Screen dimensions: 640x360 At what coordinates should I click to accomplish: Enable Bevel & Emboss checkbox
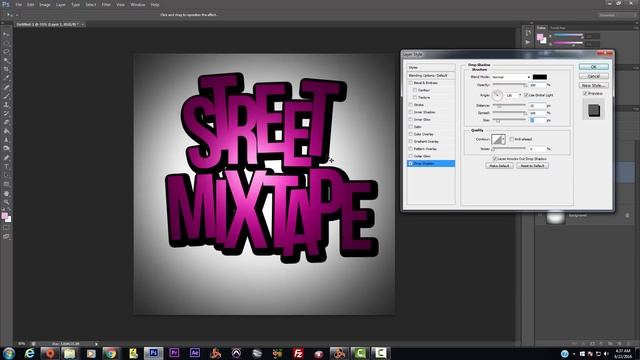click(411, 83)
